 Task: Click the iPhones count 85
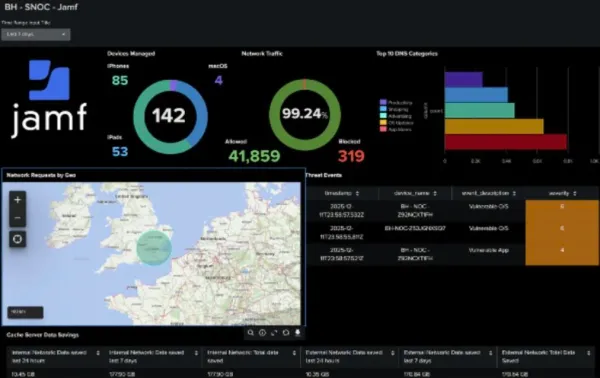(x=120, y=80)
